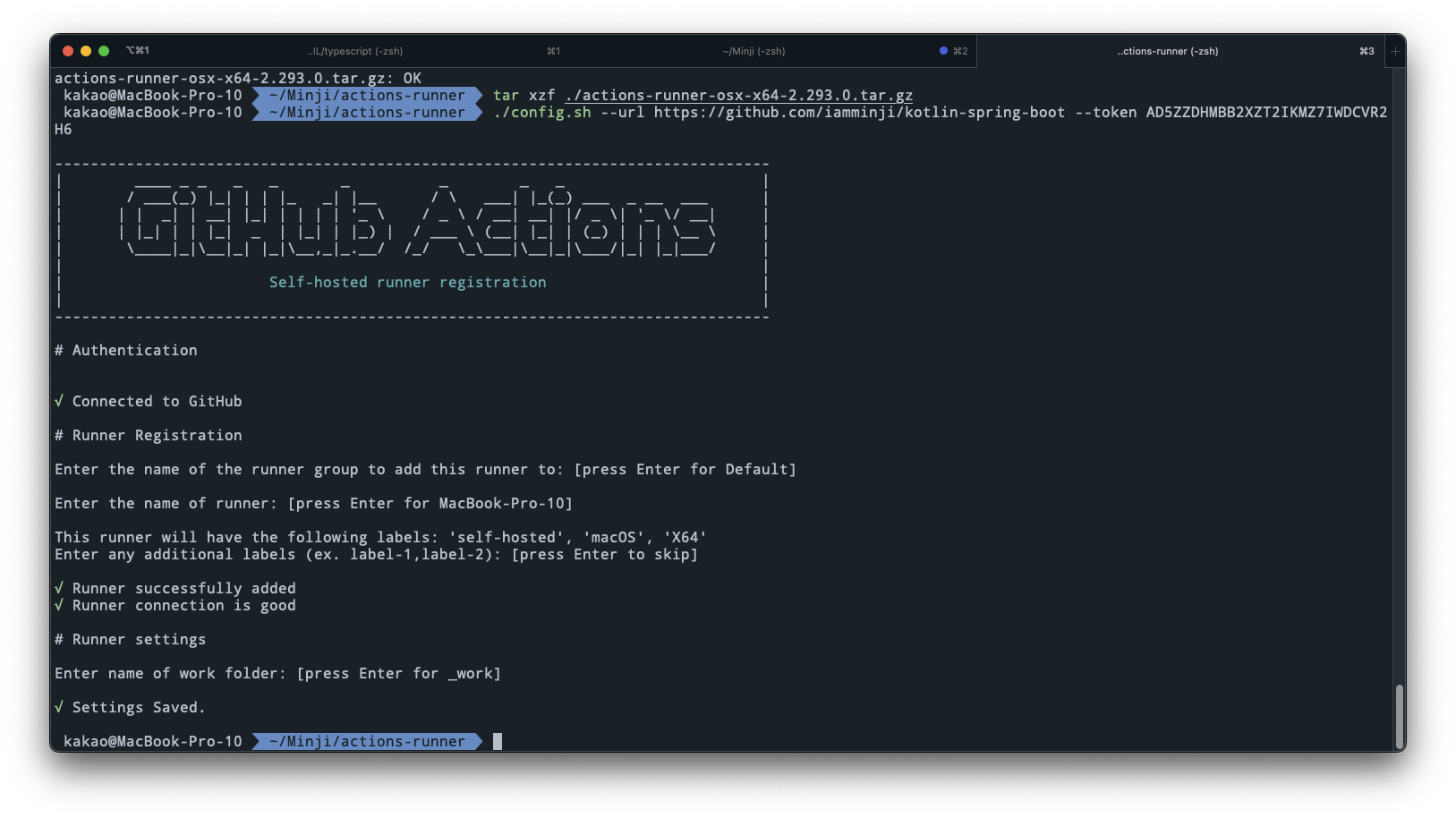Viewport: 1456px width, 818px height.
Task: Click the --token value text
Action: pyautogui.click(x=1266, y=113)
